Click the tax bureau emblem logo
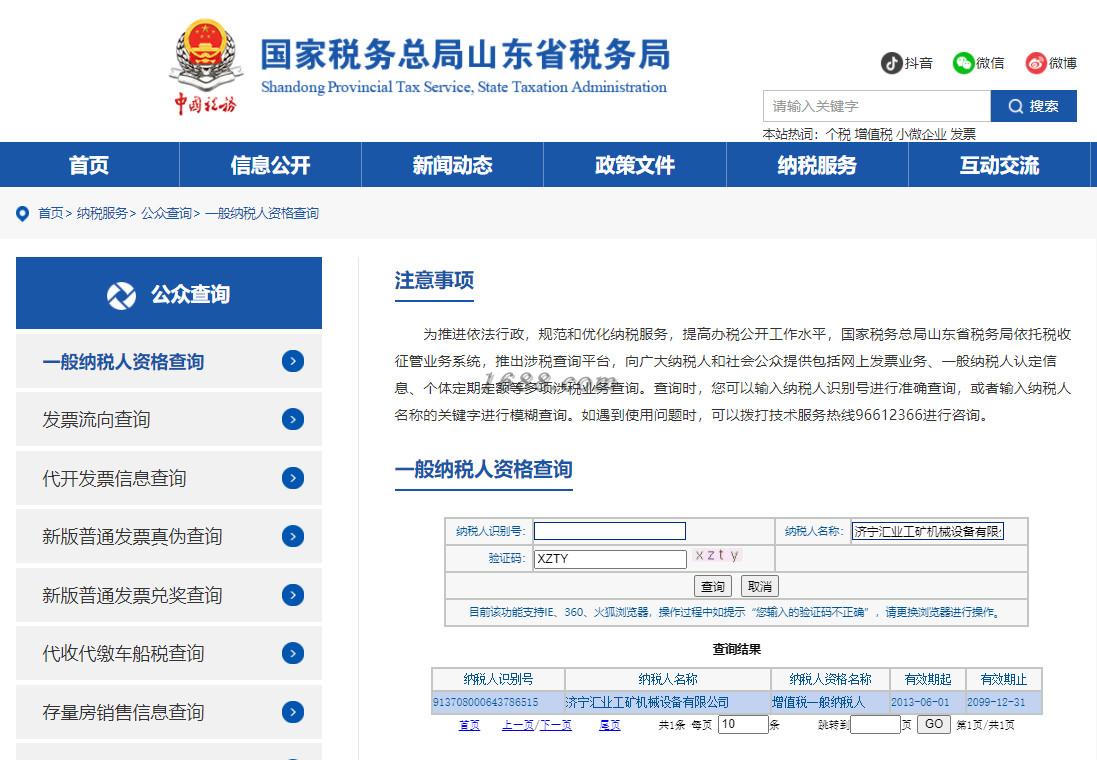1097x760 pixels. 206,66
